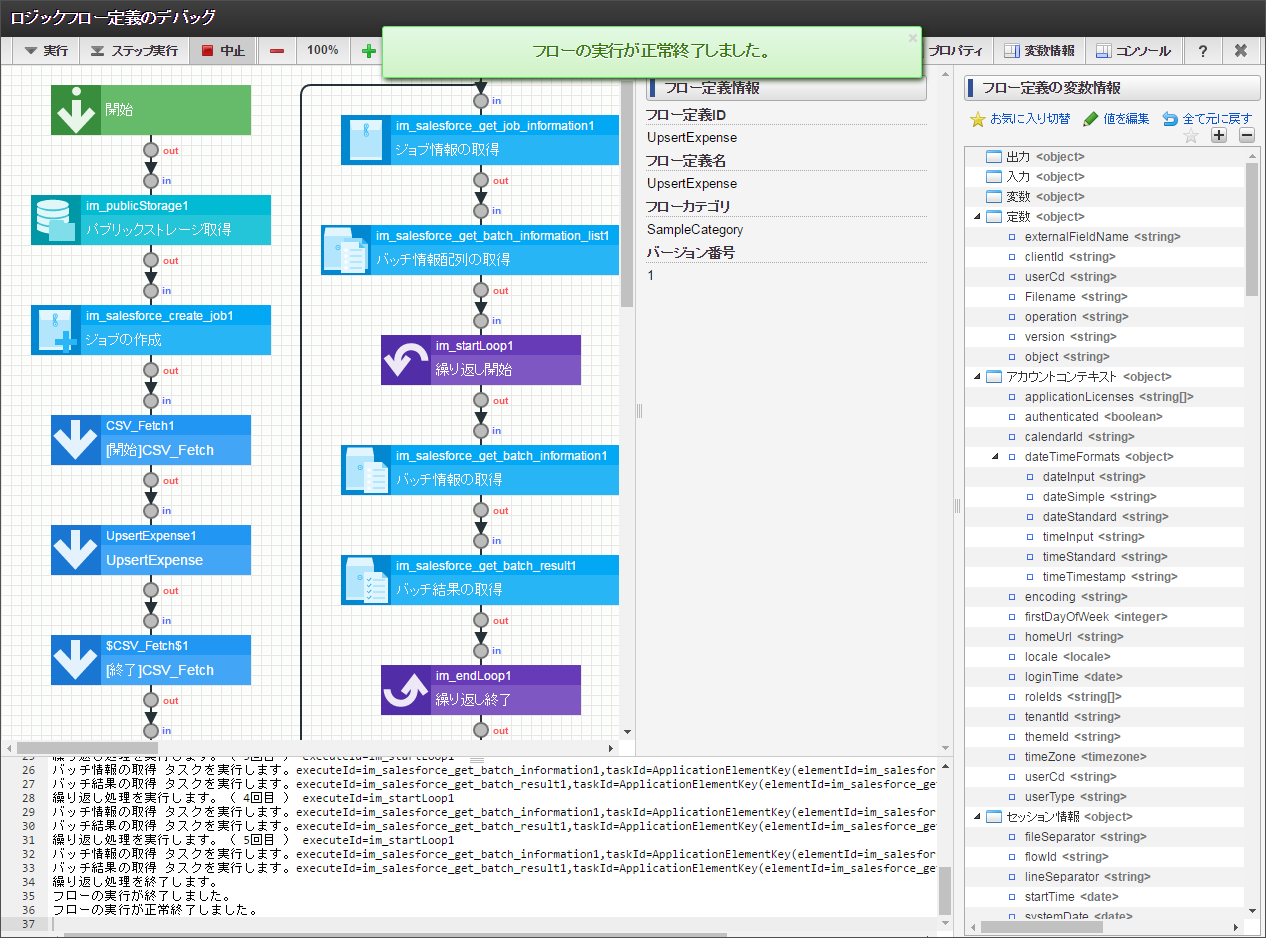Image resolution: width=1266 pixels, height=938 pixels.
Task: Collapse the セッション情報 object node
Action: tap(977, 817)
